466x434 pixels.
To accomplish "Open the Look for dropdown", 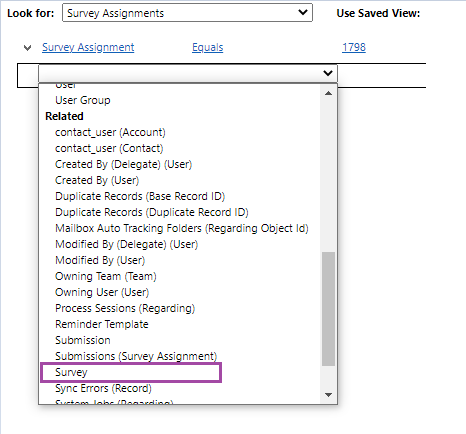I will point(187,13).
